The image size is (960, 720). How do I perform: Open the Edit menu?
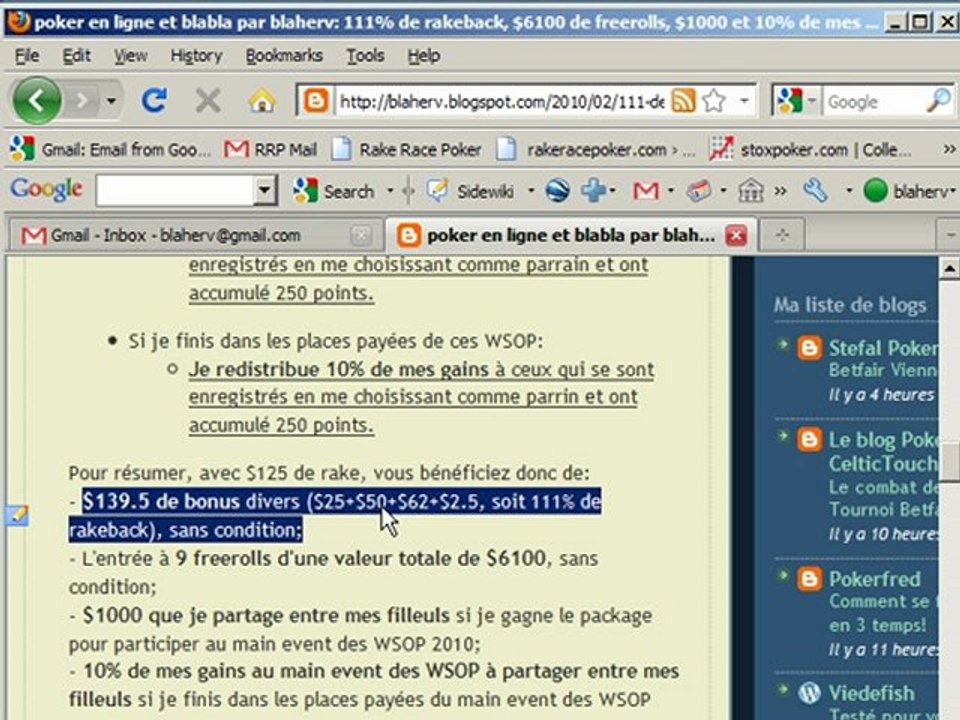[77, 56]
